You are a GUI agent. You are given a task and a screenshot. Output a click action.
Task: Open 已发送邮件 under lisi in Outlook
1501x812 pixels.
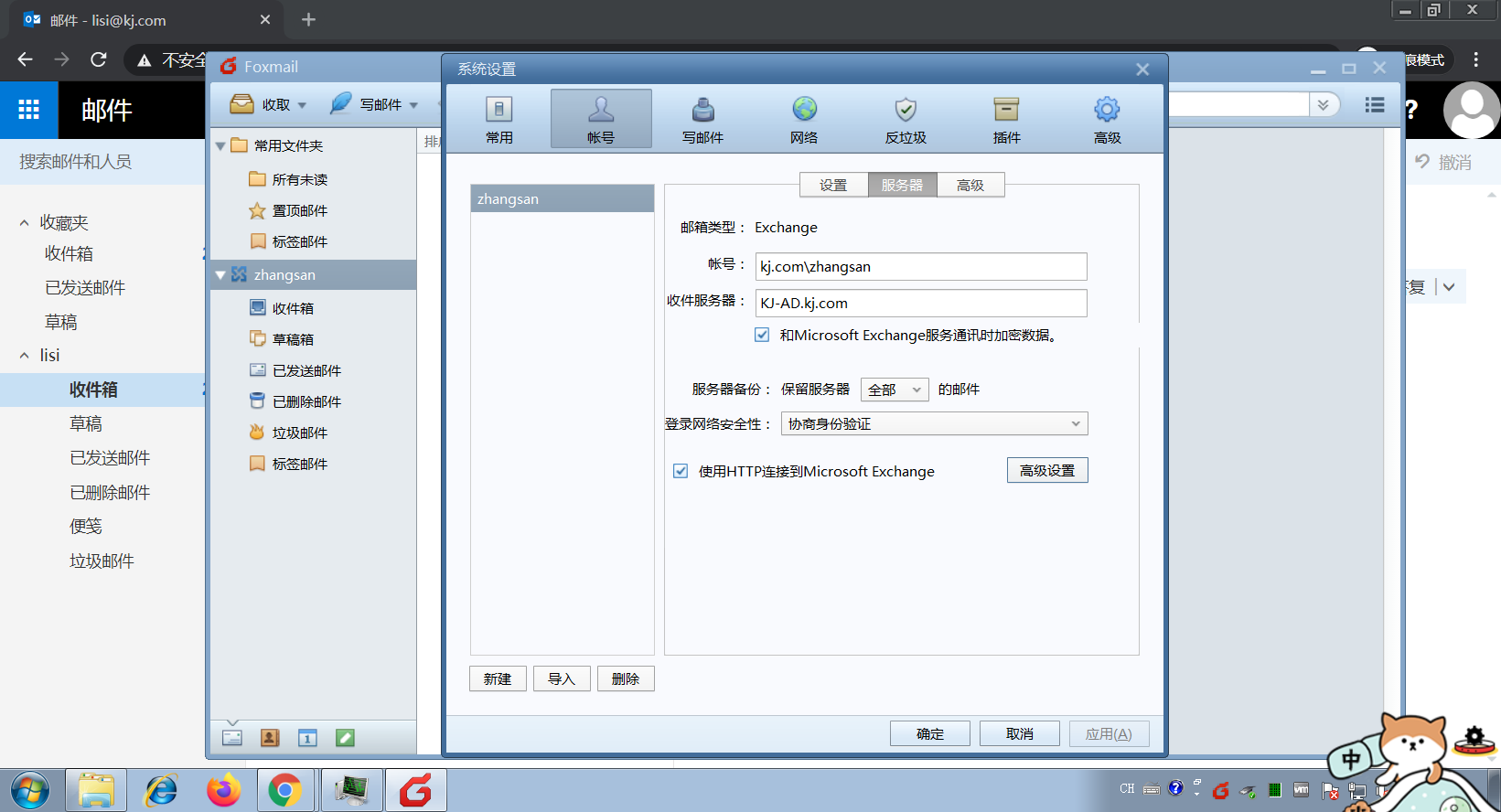pos(110,457)
